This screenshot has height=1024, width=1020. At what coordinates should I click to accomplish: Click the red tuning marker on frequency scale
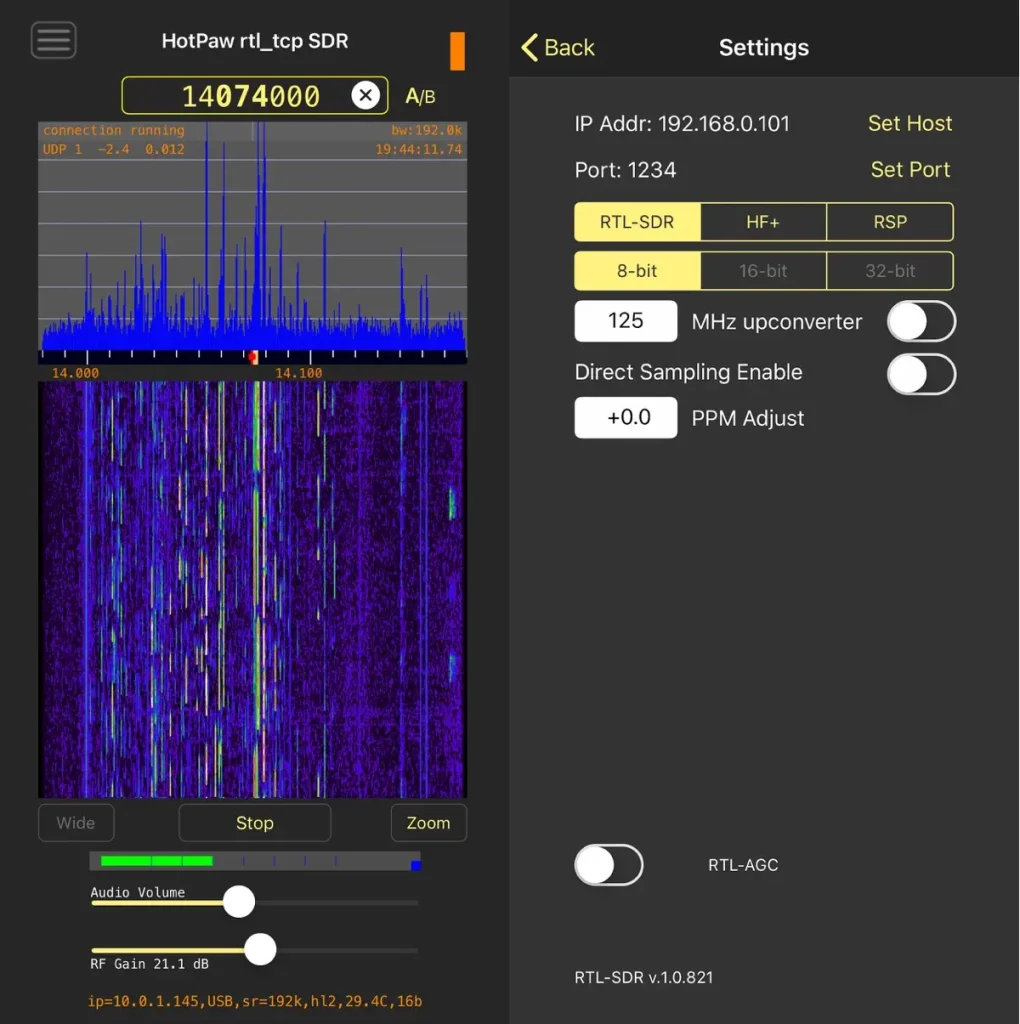coord(253,357)
